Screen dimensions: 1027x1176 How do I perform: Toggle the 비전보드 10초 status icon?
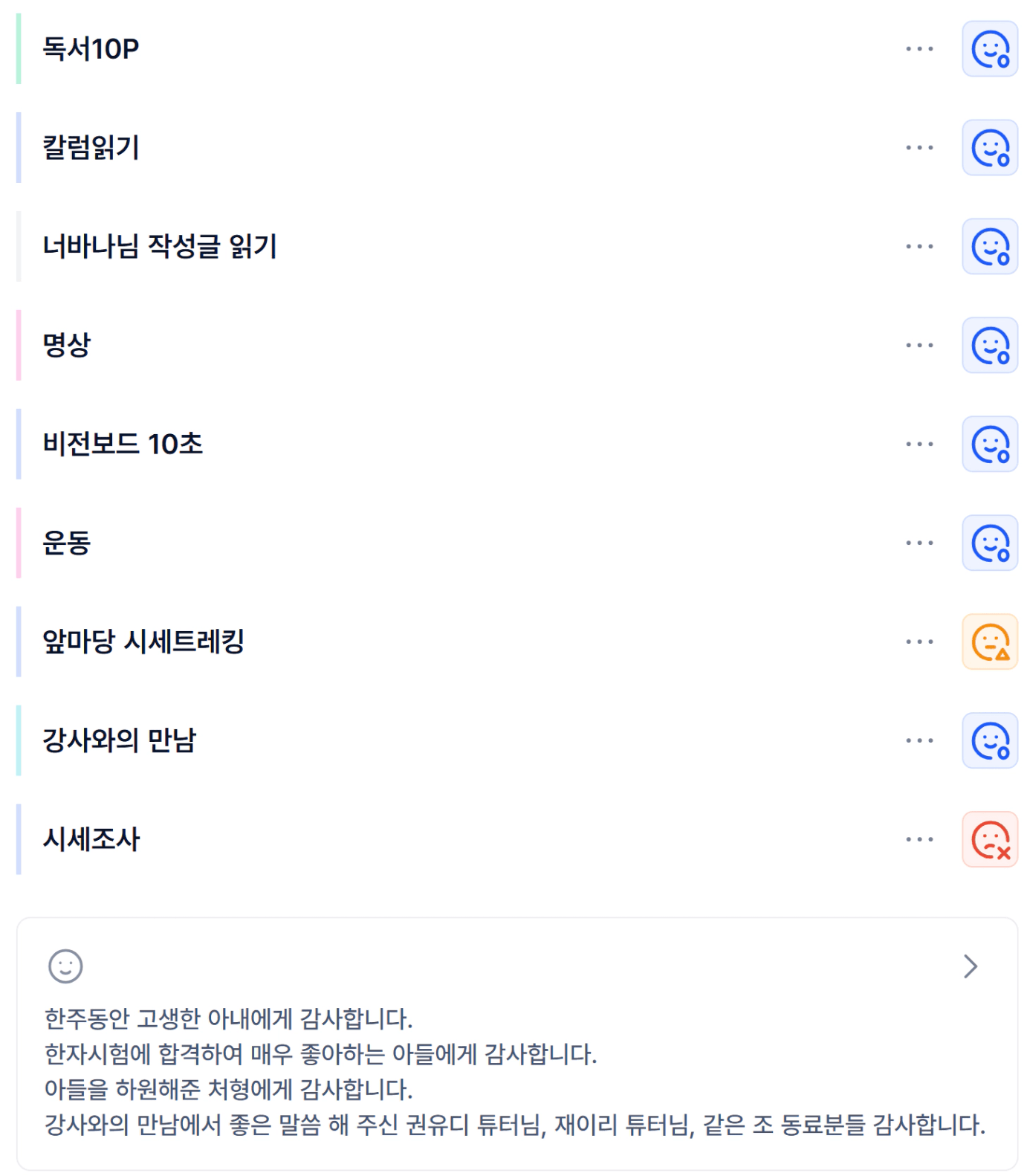click(x=990, y=445)
